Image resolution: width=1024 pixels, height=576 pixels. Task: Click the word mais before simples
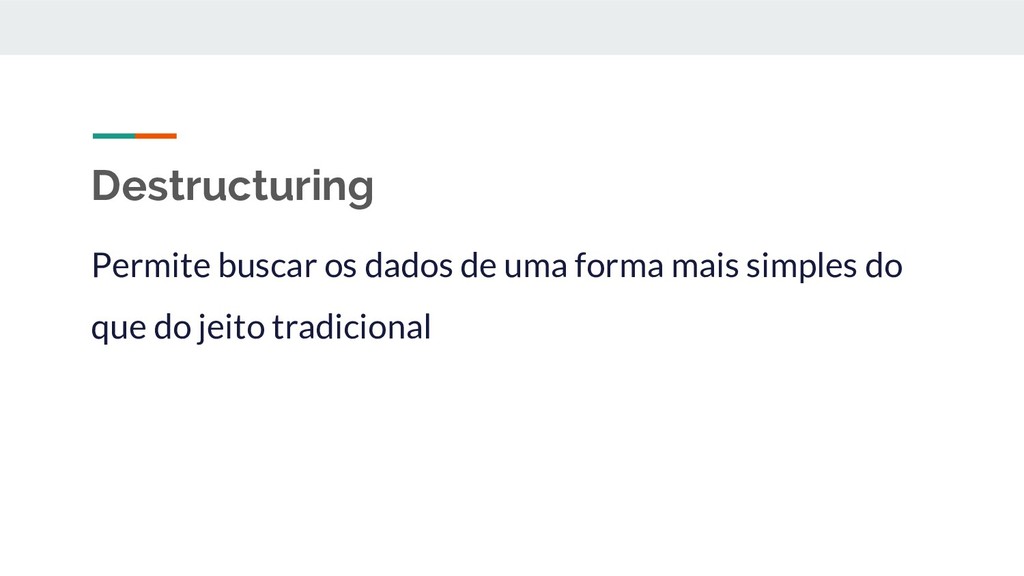pos(705,266)
